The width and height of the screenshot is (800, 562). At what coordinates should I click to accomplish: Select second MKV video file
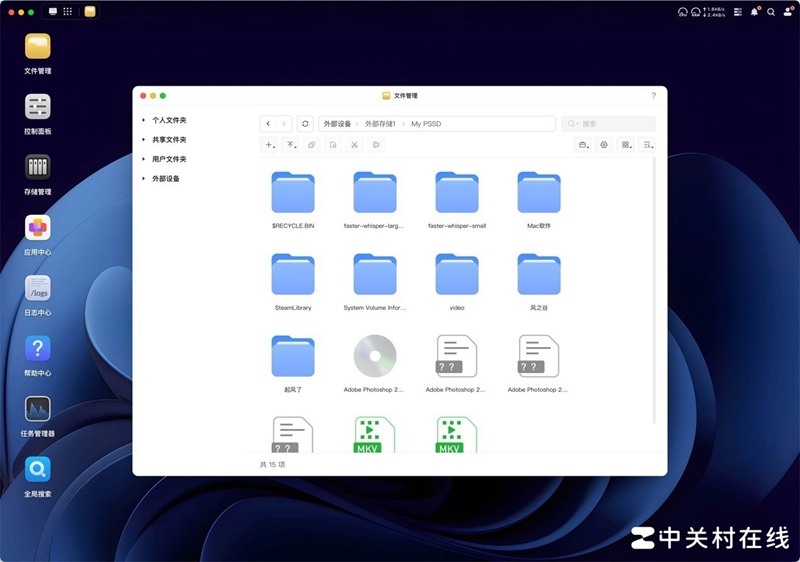click(457, 435)
